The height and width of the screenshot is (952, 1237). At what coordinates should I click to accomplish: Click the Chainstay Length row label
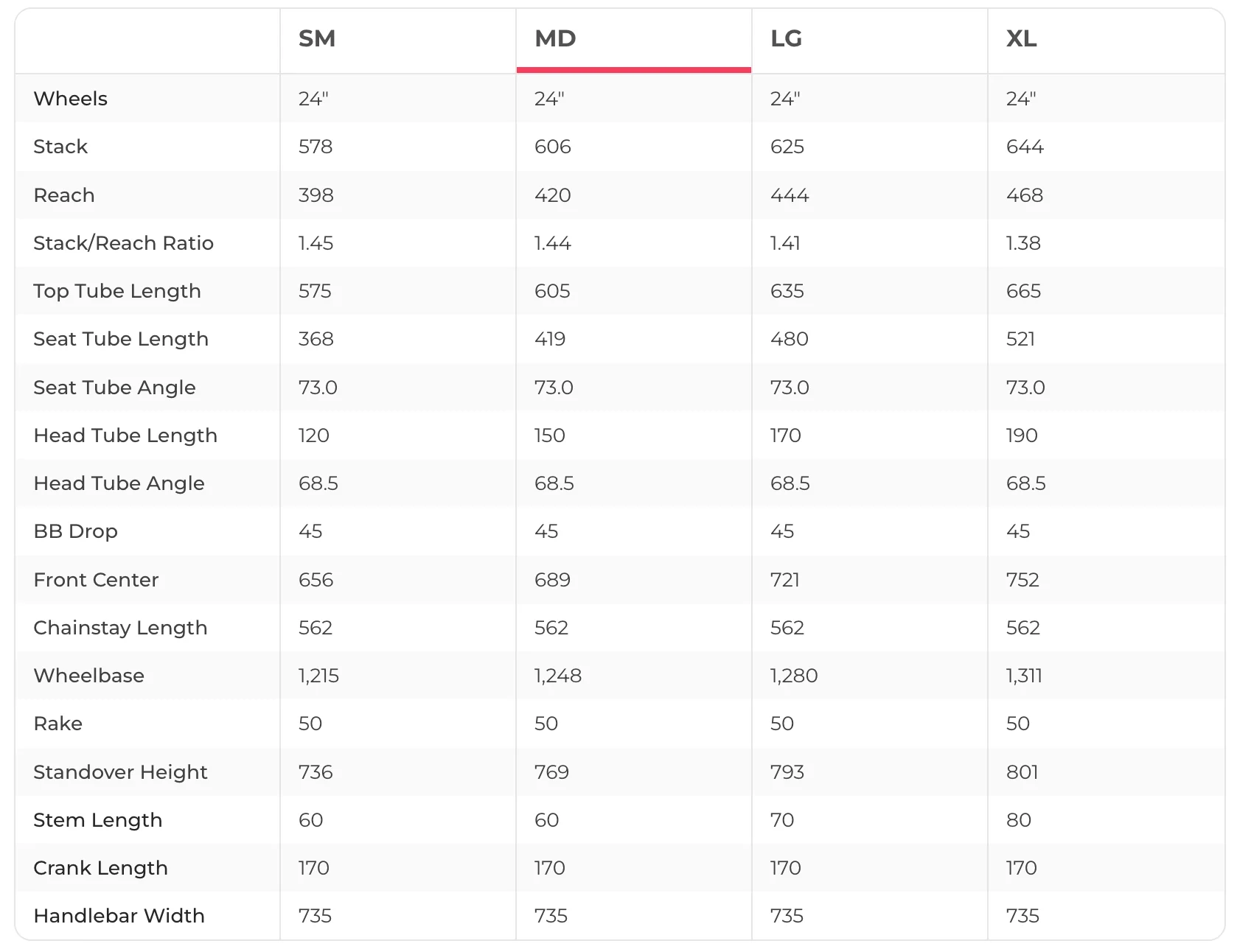tap(121, 628)
